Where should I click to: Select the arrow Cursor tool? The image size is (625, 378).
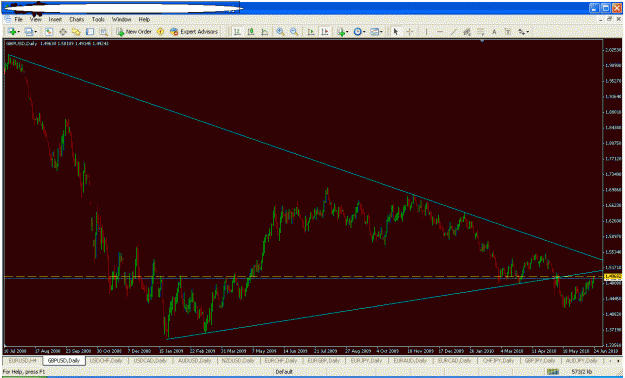(x=396, y=32)
